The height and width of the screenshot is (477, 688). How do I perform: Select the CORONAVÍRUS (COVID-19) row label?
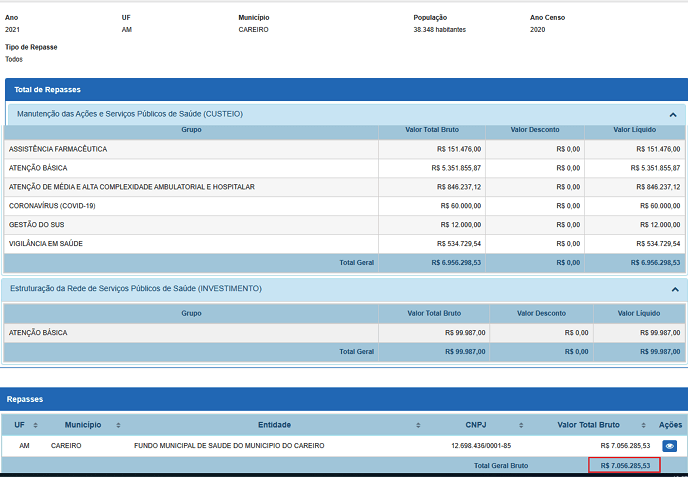(52, 206)
